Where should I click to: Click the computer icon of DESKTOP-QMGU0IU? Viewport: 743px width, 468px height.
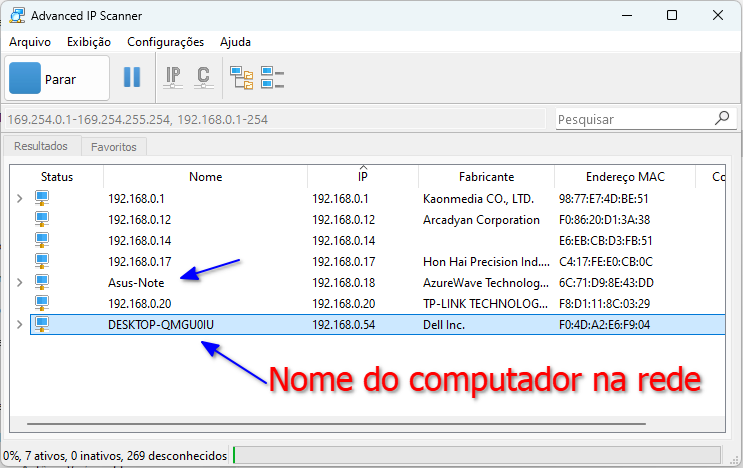coord(42,324)
